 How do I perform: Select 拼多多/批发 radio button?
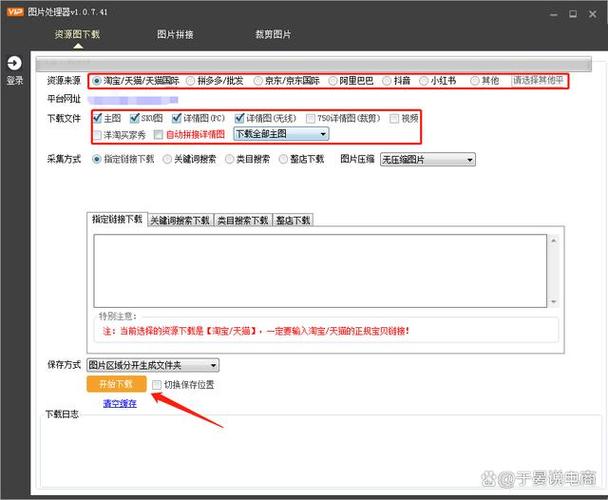190,81
